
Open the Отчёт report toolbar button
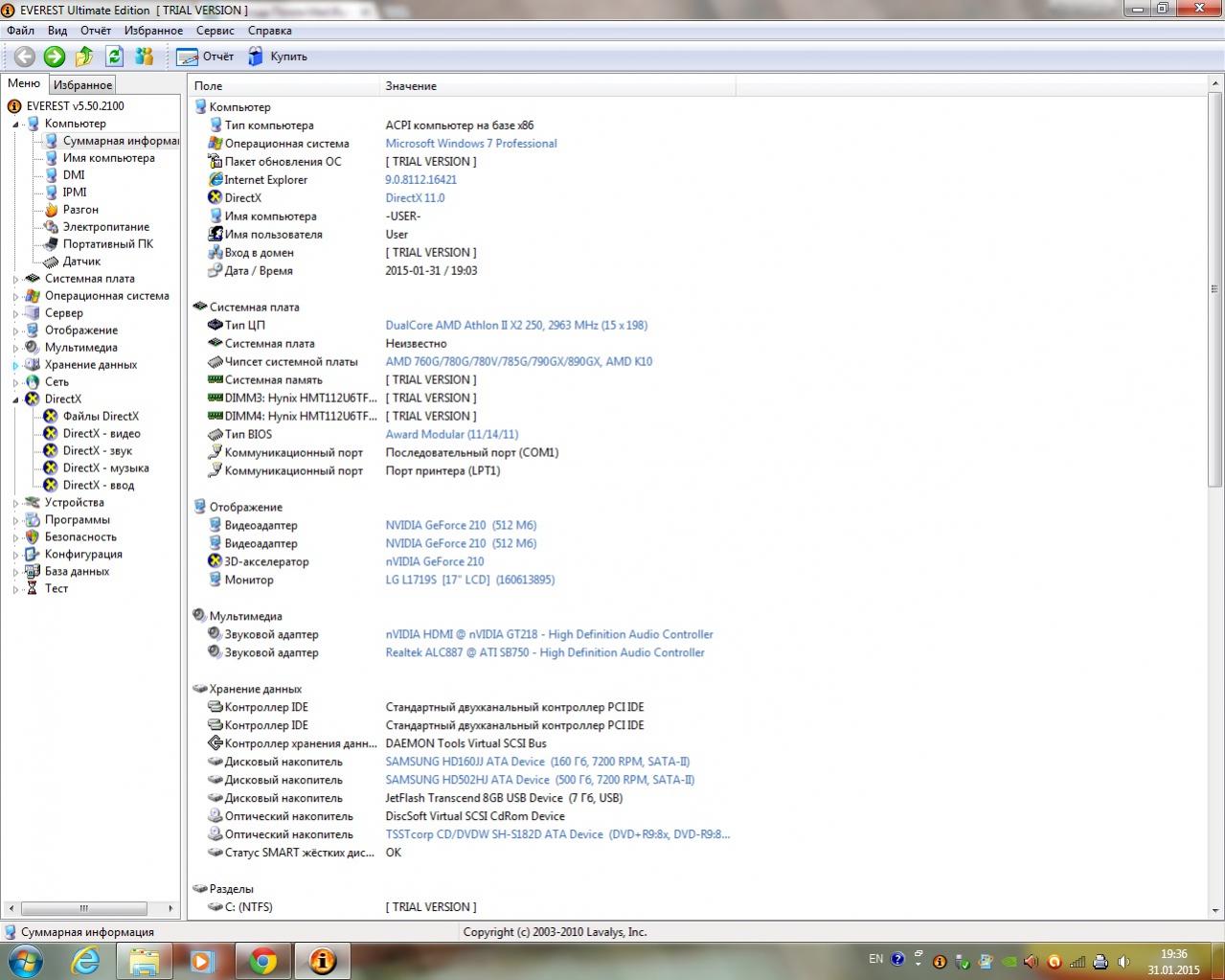pyautogui.click(x=206, y=57)
